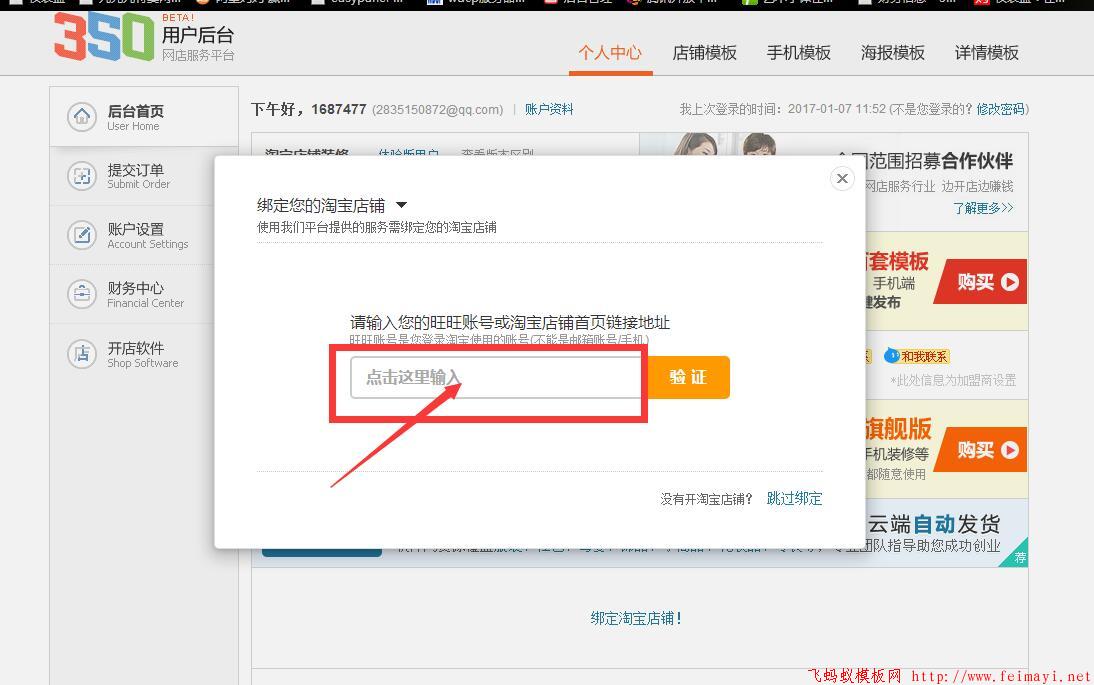Focus the 点击这里输入 text field
The image size is (1094, 685).
pyautogui.click(x=496, y=377)
